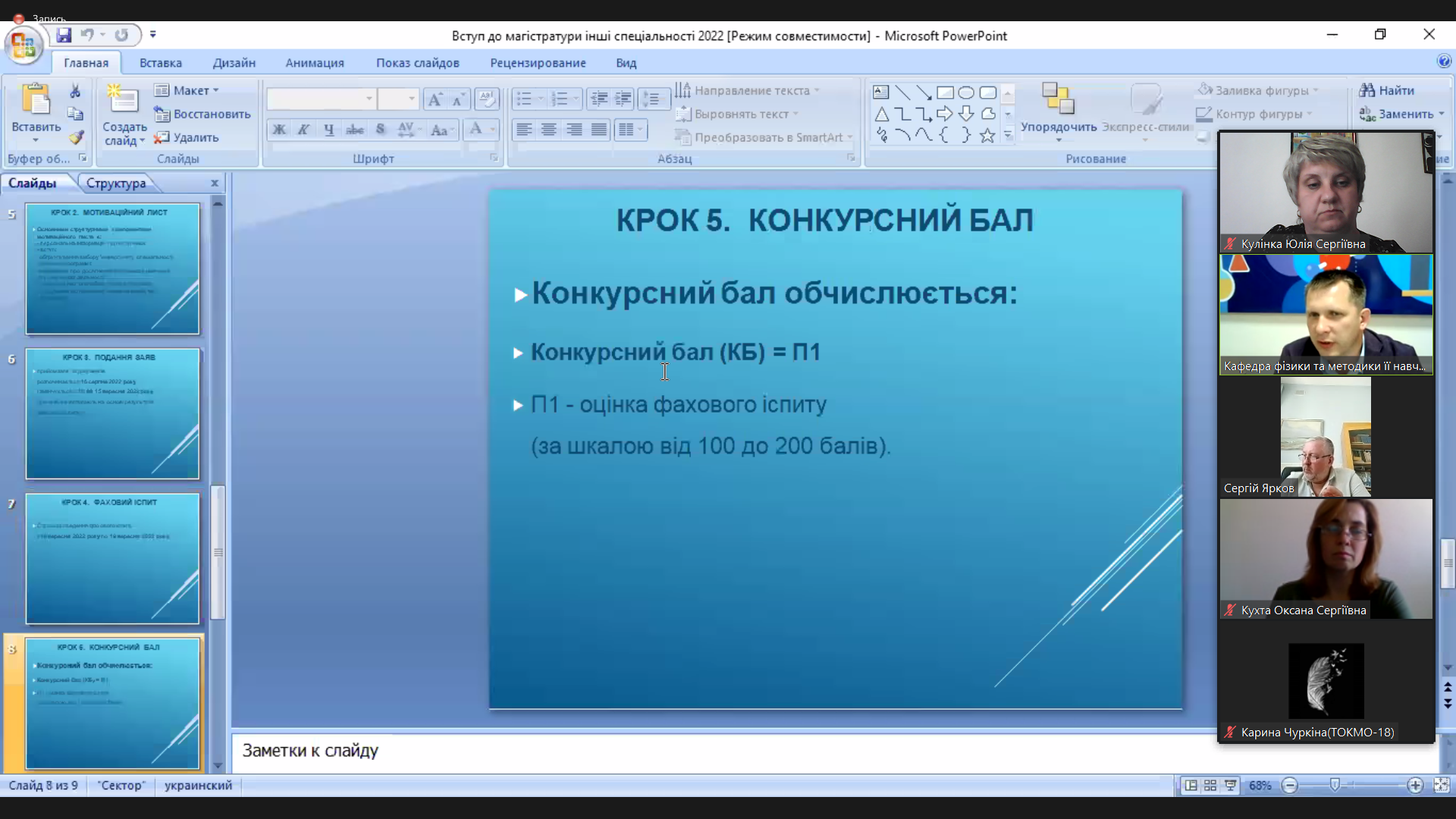This screenshot has height=819, width=1456.
Task: Decrease font size with the small A
Action: pyautogui.click(x=457, y=99)
